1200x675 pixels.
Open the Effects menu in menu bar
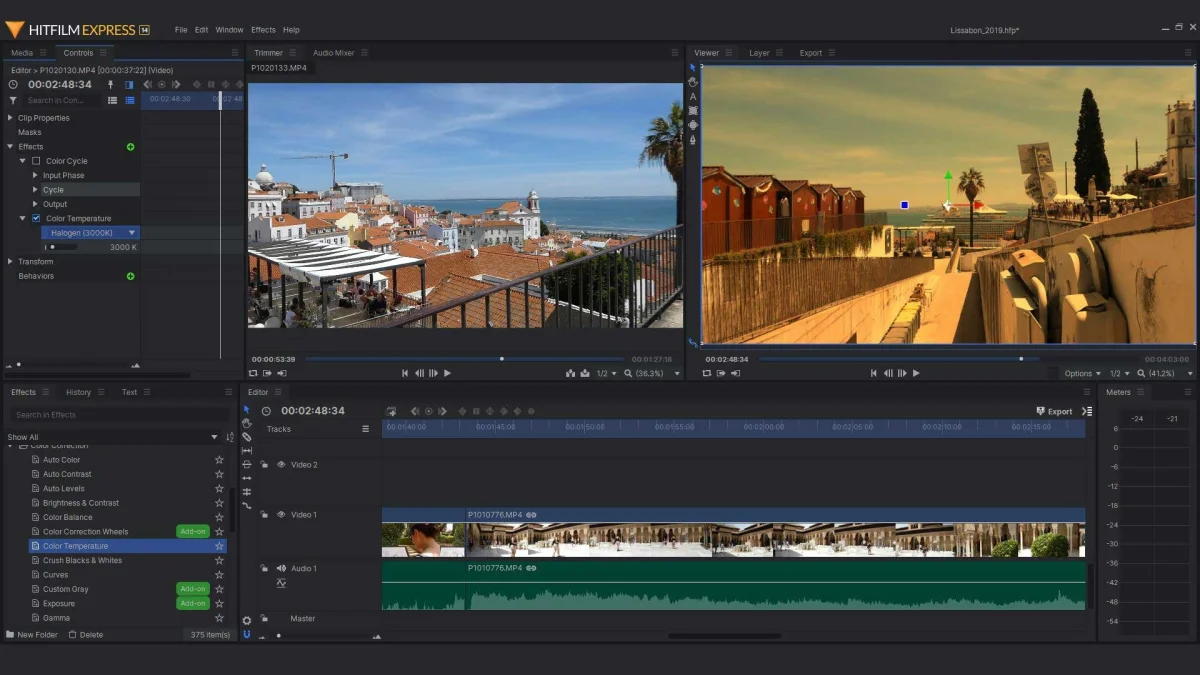pyautogui.click(x=263, y=30)
